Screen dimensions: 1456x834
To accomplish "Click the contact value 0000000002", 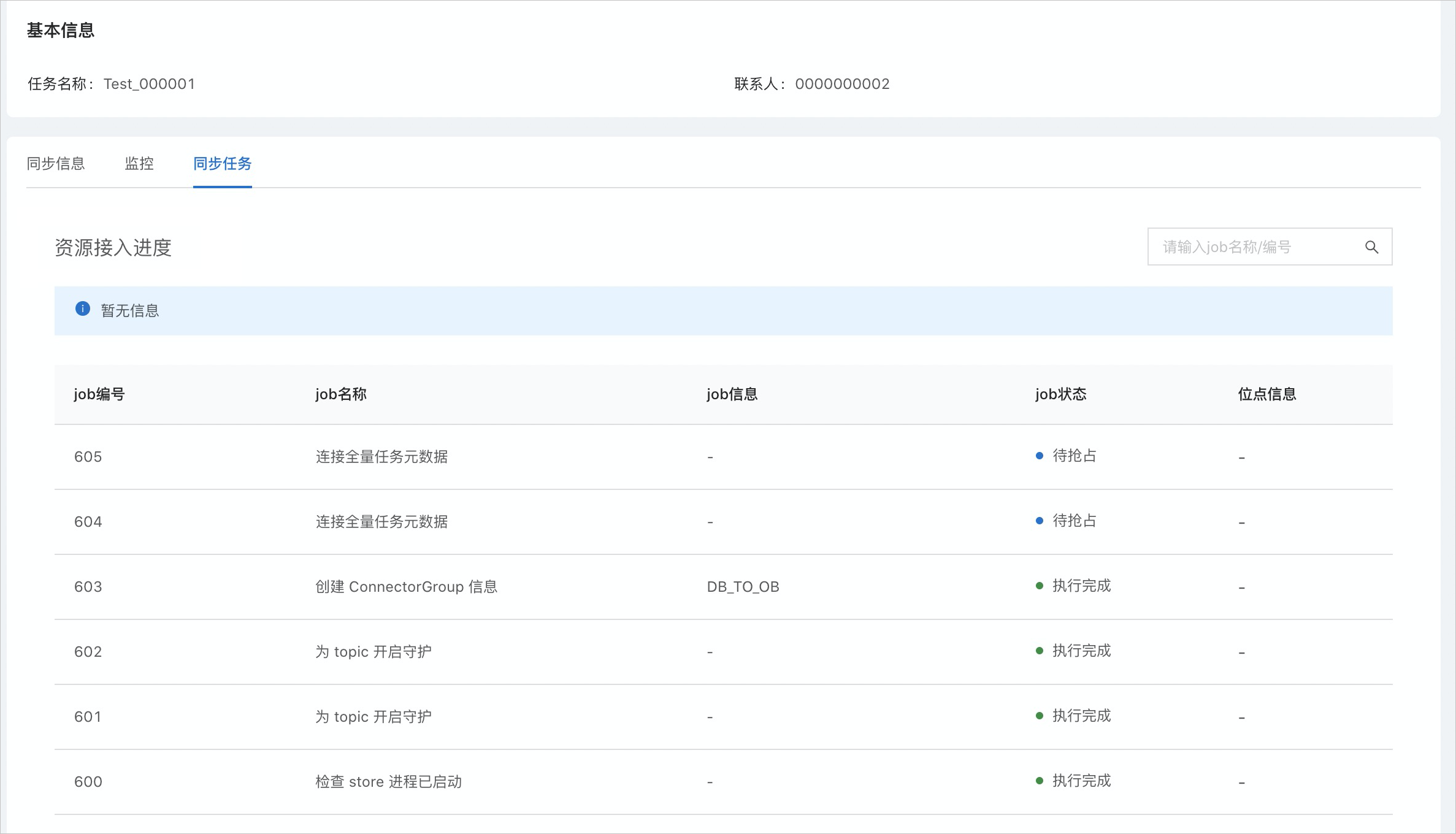I will tap(842, 84).
